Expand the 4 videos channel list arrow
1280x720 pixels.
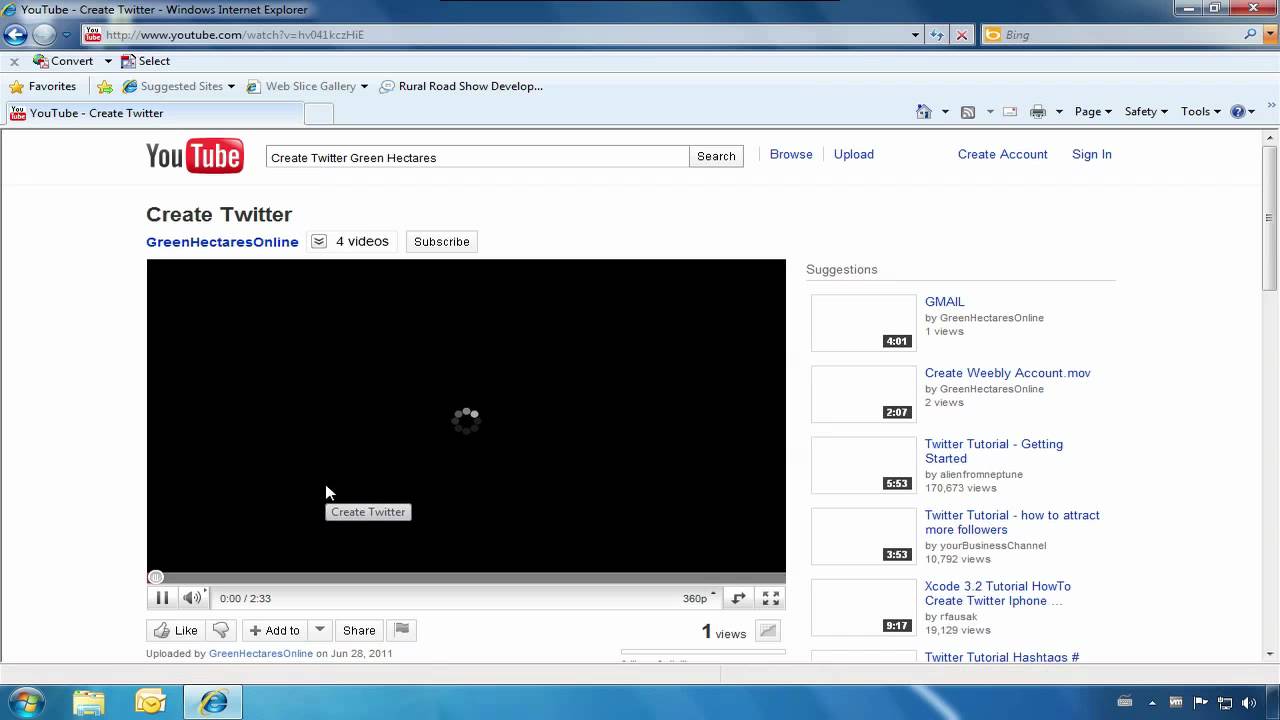(319, 242)
